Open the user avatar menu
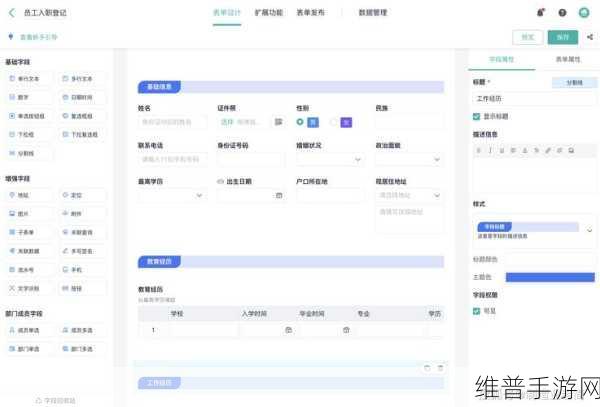Image resolution: width=600 pixels, height=407 pixels. pos(584,13)
